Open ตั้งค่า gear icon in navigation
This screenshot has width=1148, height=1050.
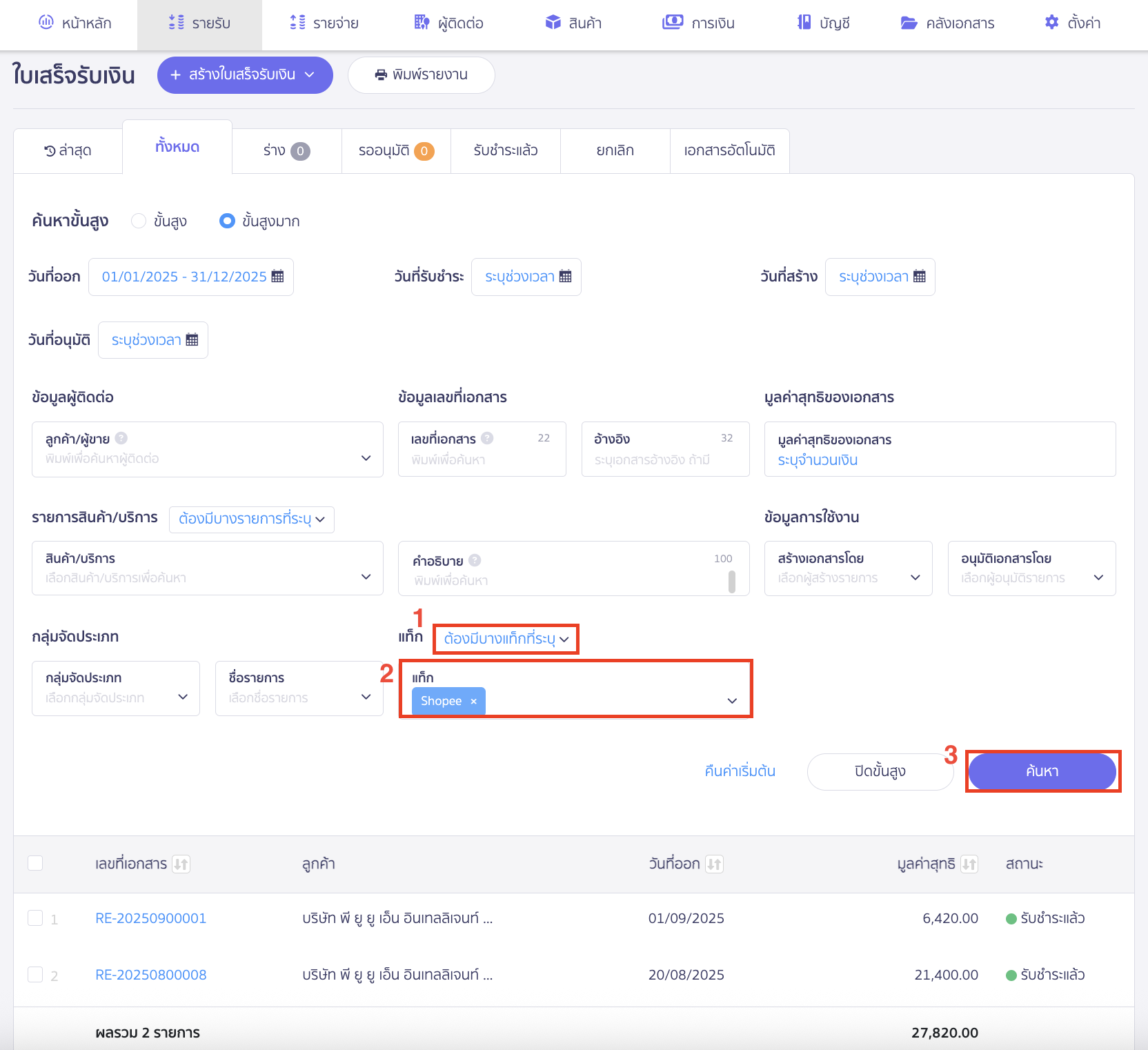tap(1051, 23)
